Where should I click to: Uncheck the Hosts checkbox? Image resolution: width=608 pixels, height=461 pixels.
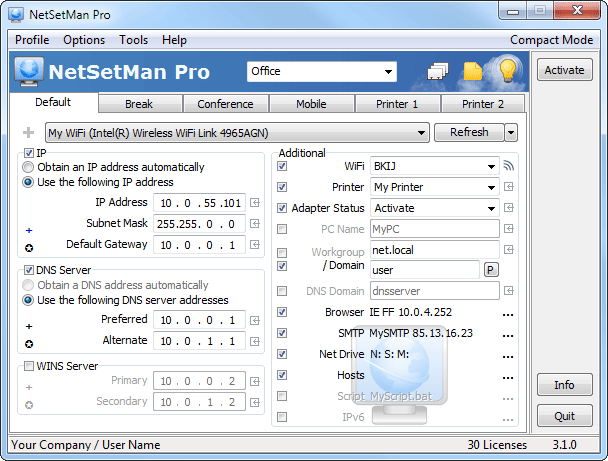pos(282,375)
